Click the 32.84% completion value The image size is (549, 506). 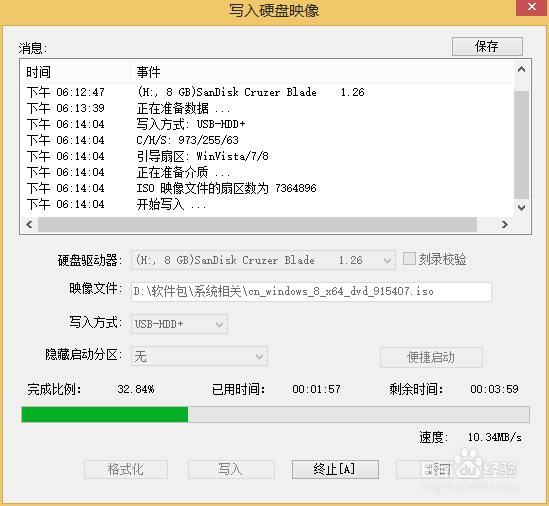[136, 389]
